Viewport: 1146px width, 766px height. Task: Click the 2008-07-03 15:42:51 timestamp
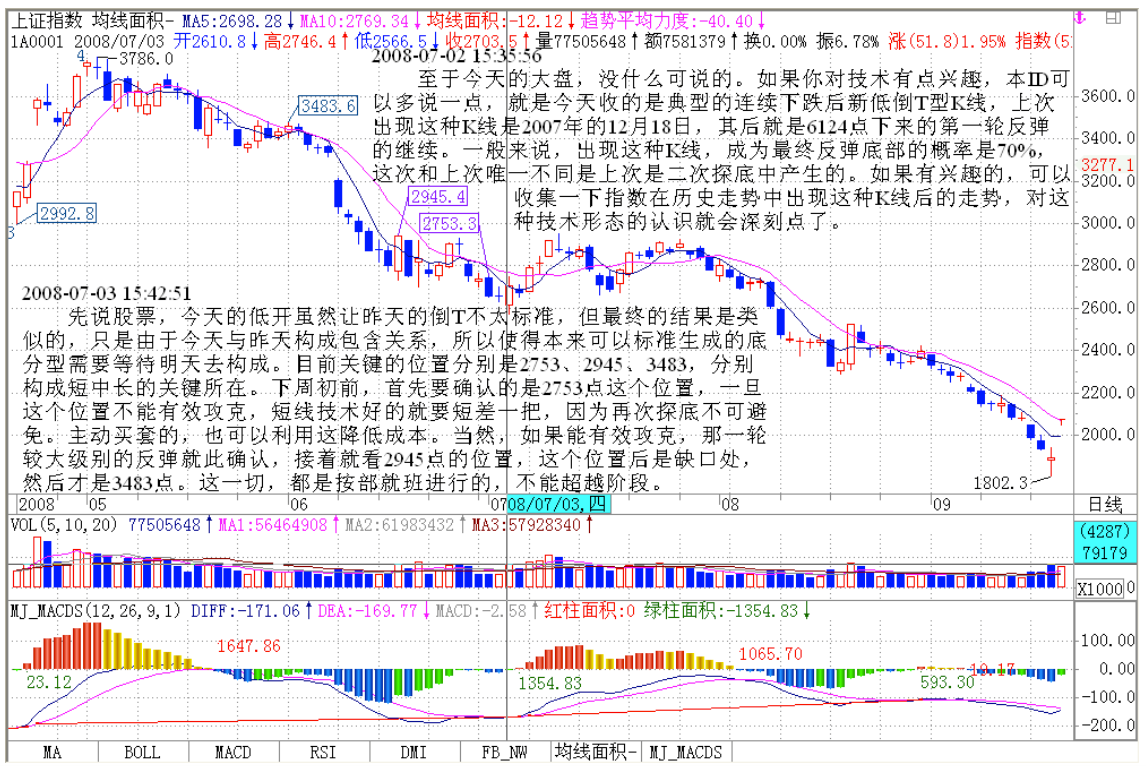(106, 293)
